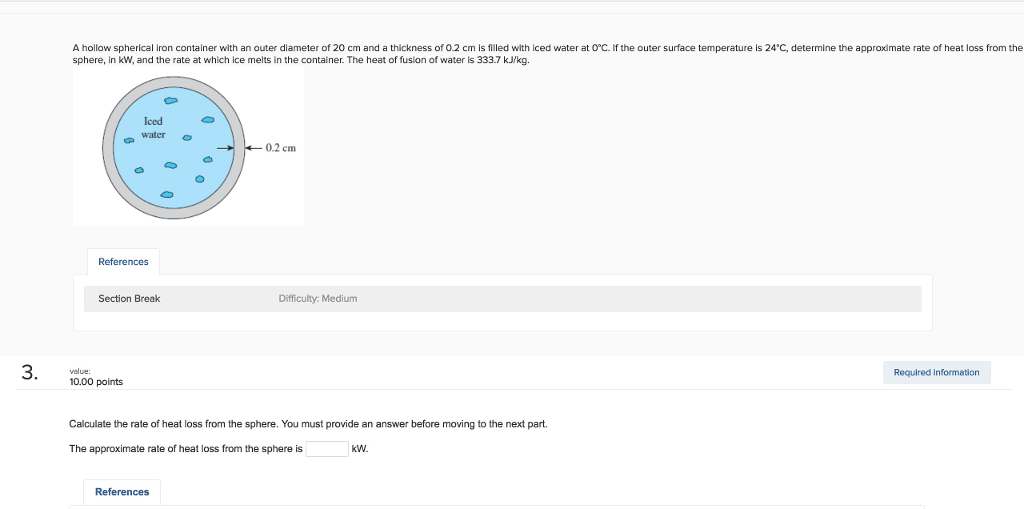Click the question number 3

29,373
